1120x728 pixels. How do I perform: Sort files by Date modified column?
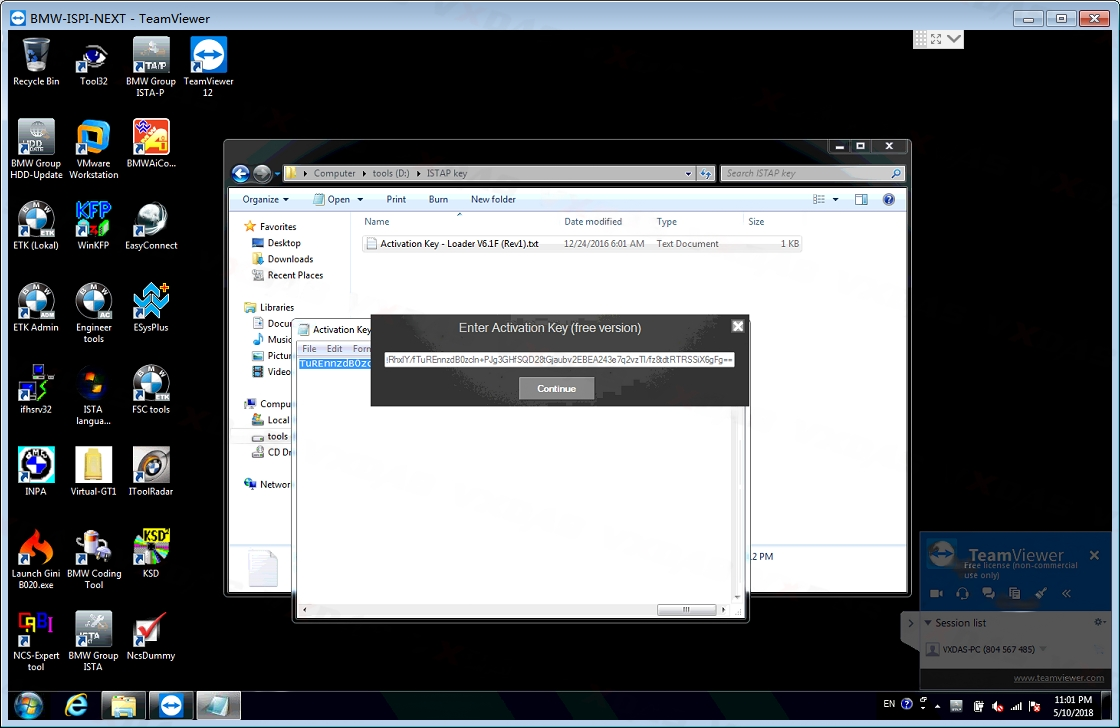point(593,221)
